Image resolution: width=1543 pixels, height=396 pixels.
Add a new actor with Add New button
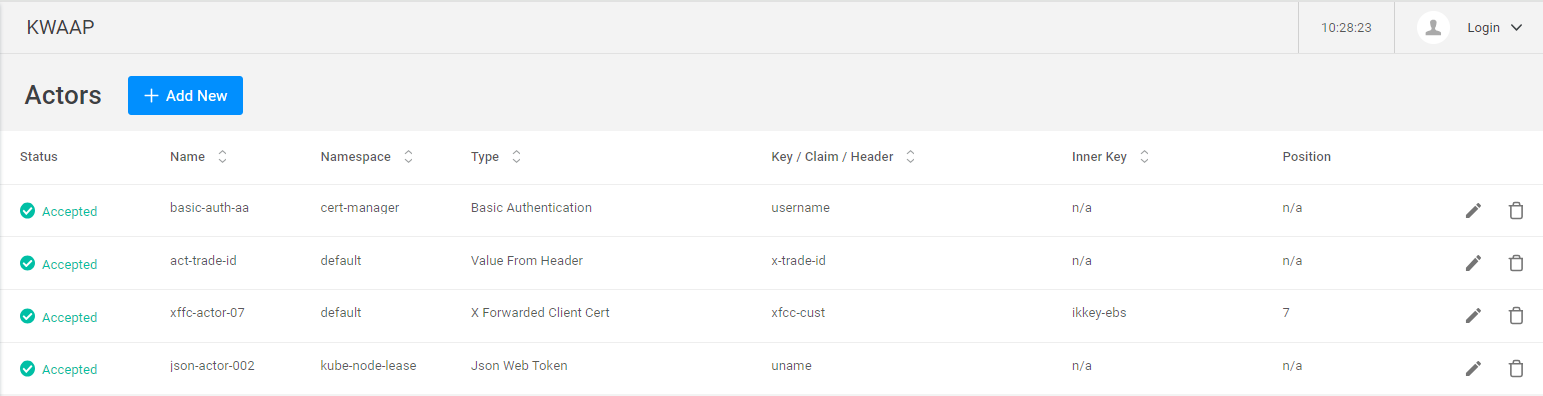185,96
